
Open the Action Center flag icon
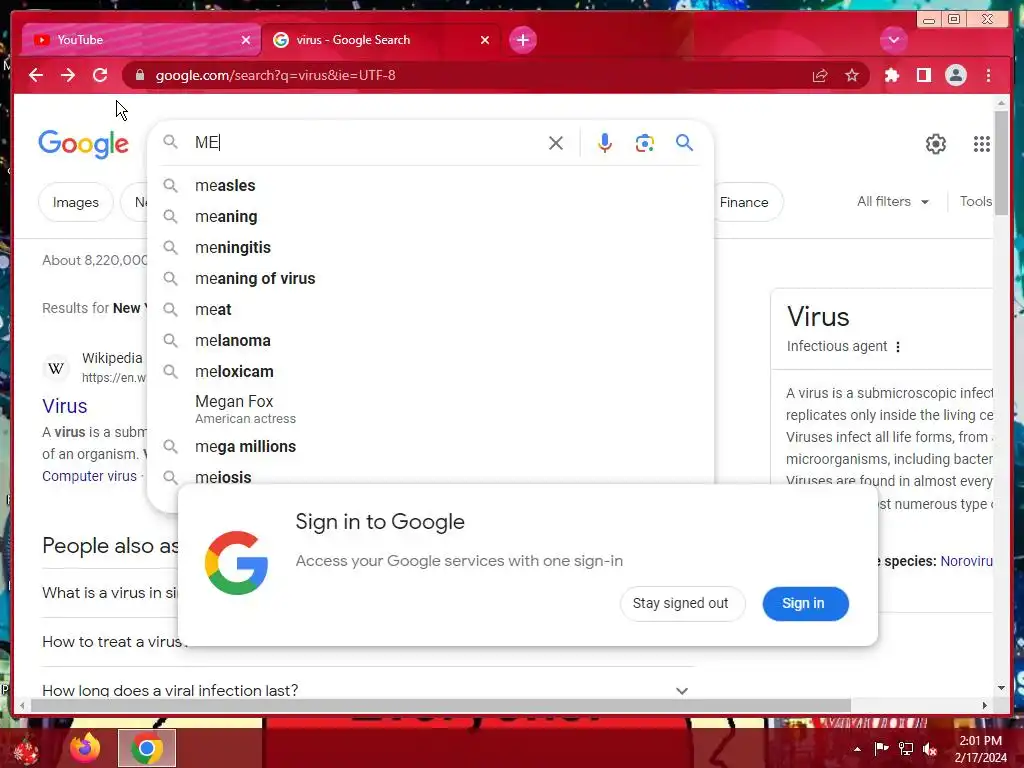click(881, 749)
